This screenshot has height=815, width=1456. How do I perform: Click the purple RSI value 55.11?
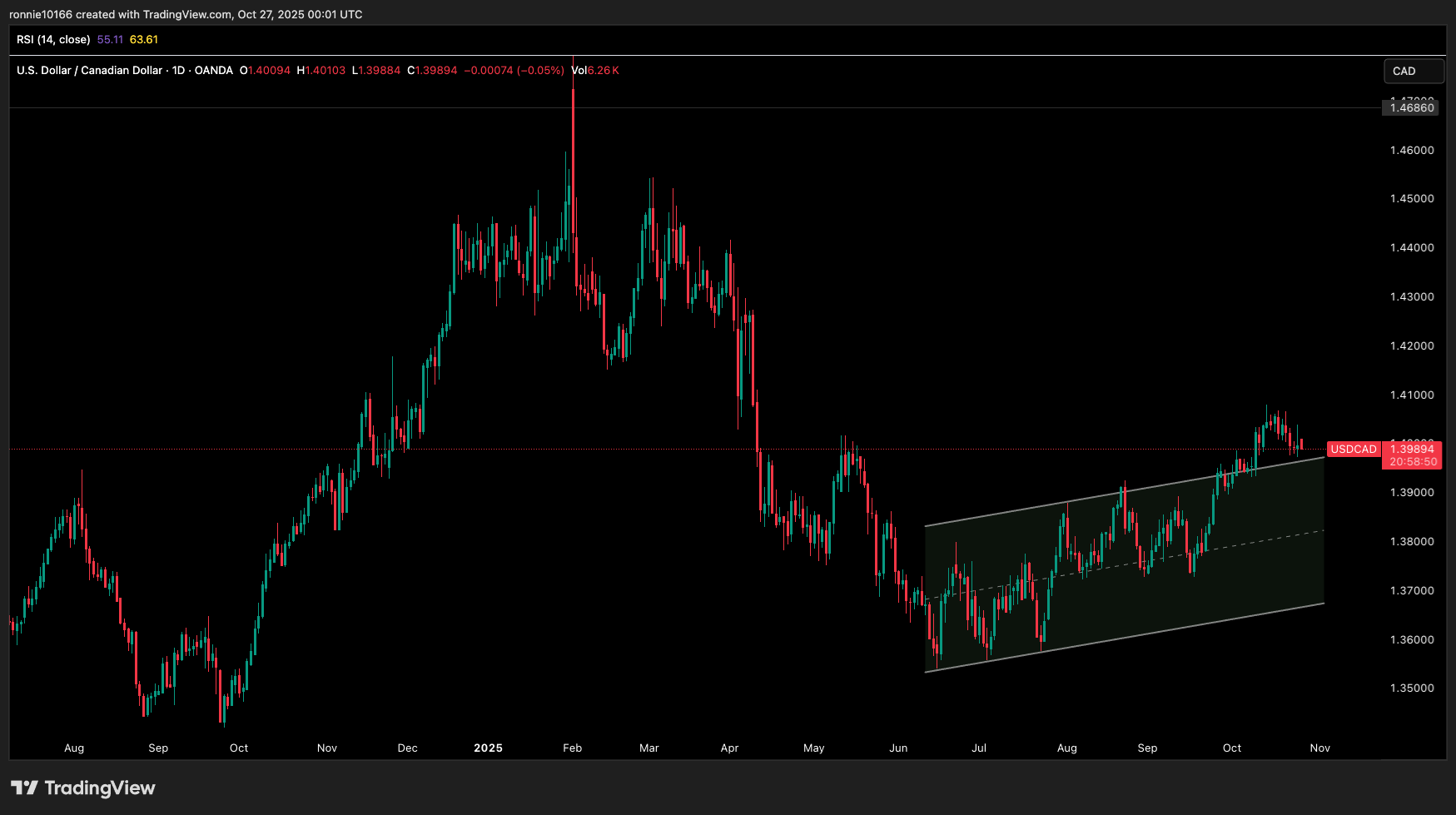click(108, 39)
